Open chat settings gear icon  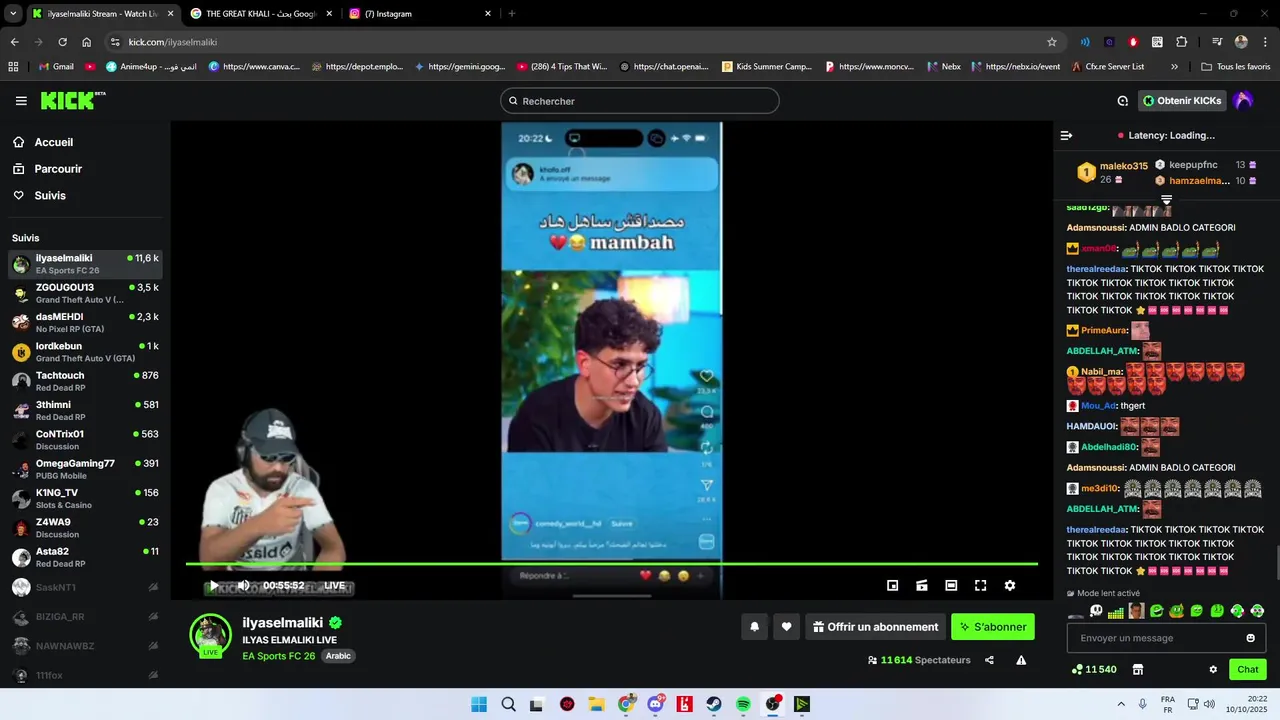(x=1213, y=670)
